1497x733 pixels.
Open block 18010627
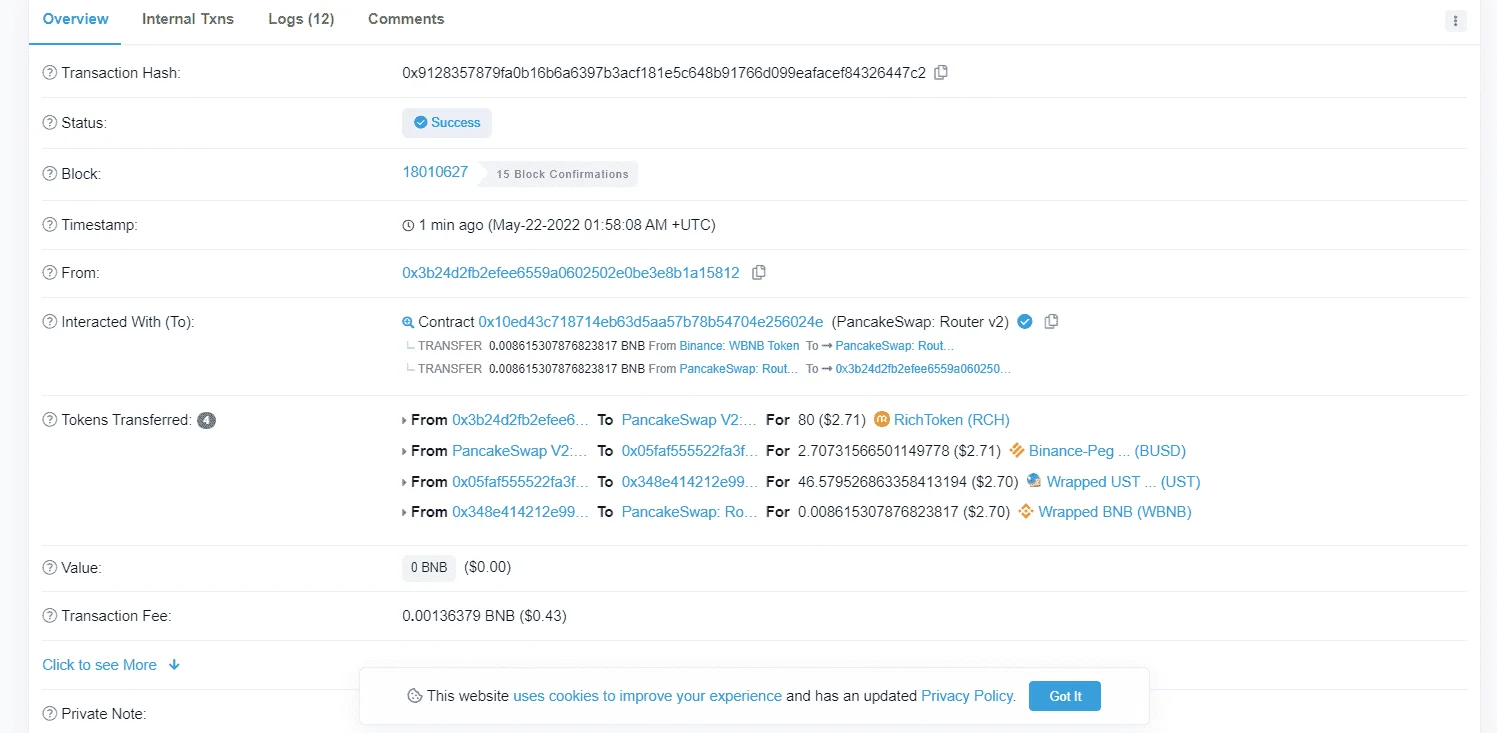coord(435,172)
